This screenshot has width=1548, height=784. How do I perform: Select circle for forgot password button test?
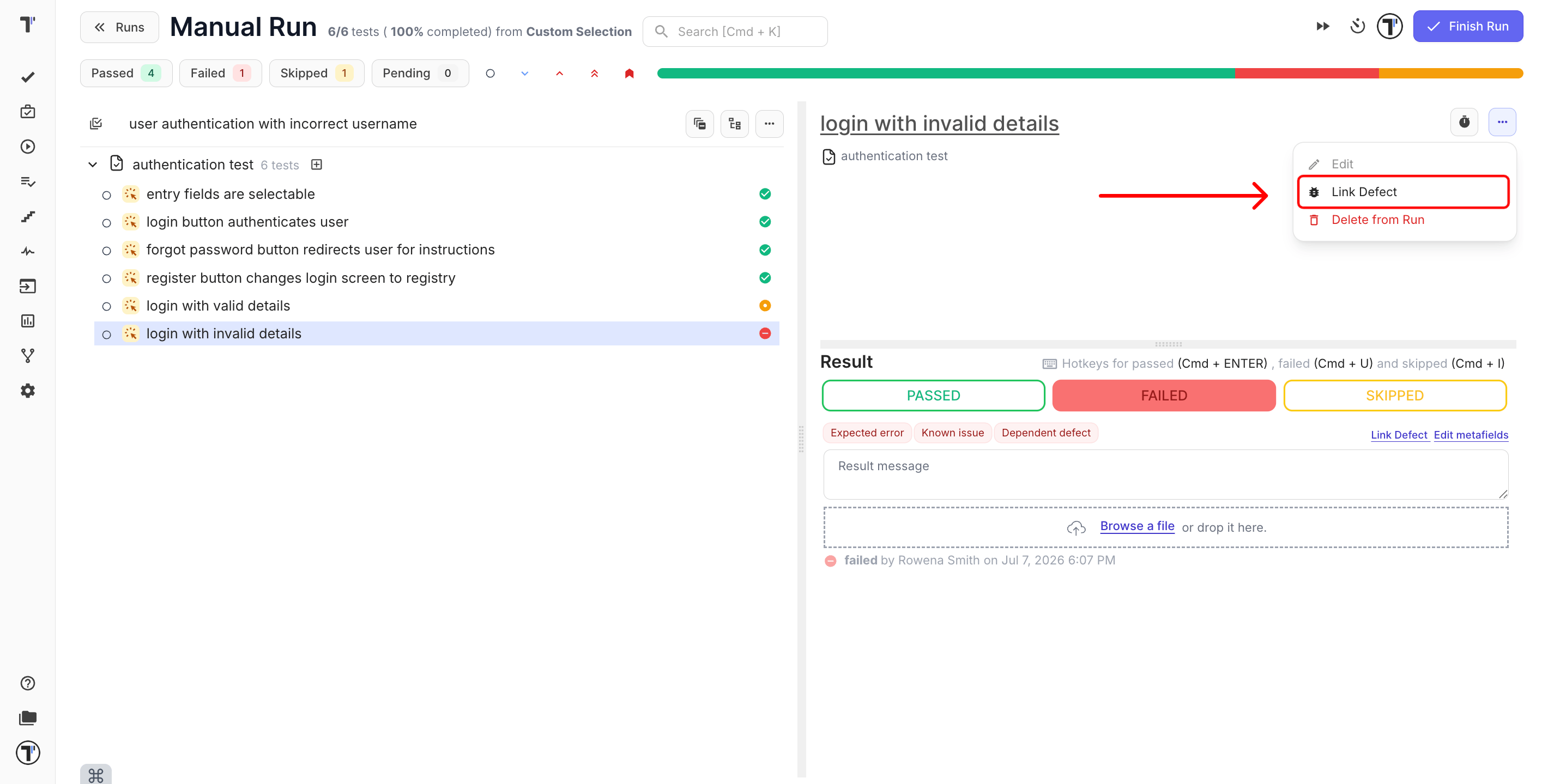tap(106, 251)
